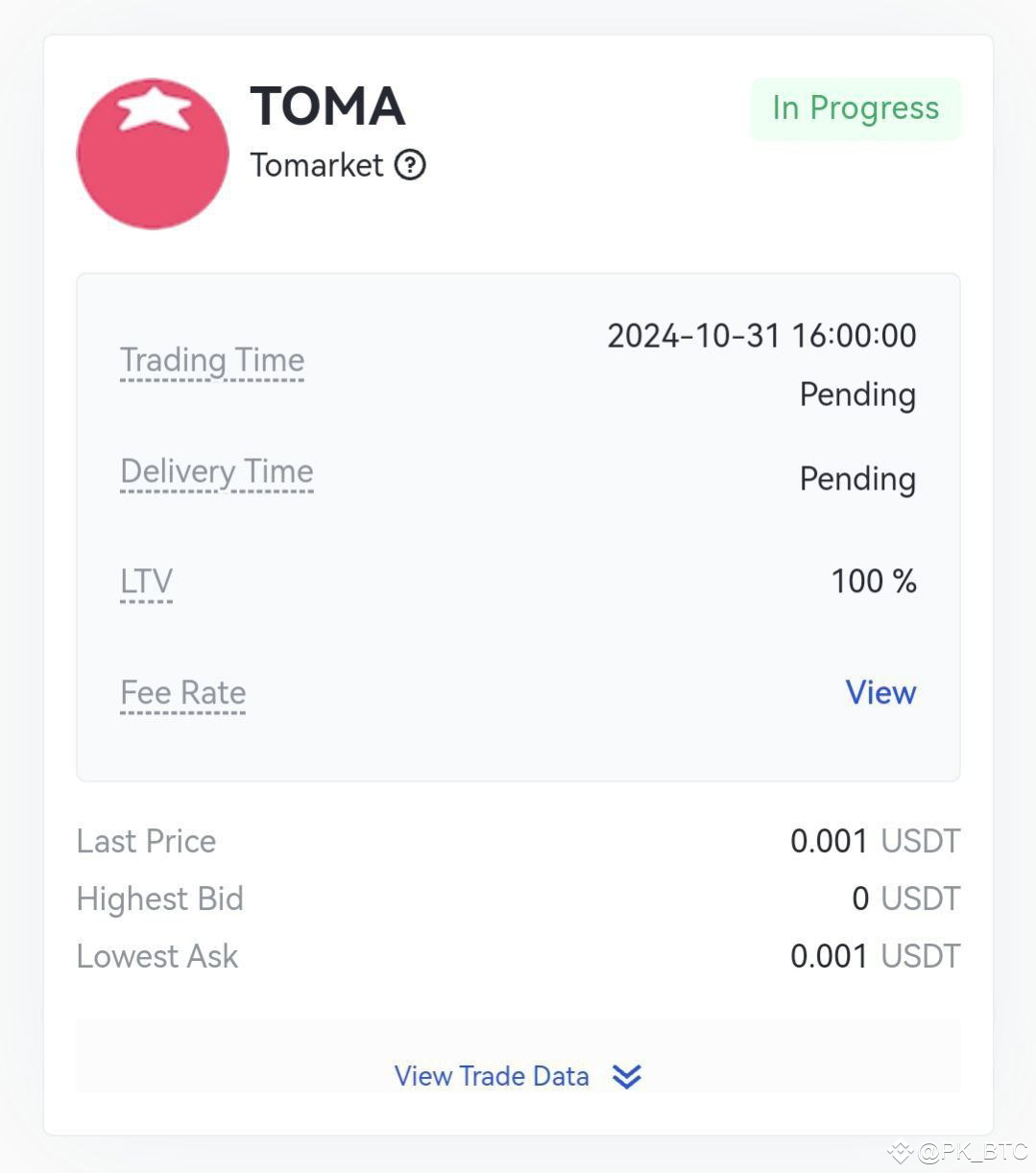Click the TOMA token title

point(327,106)
